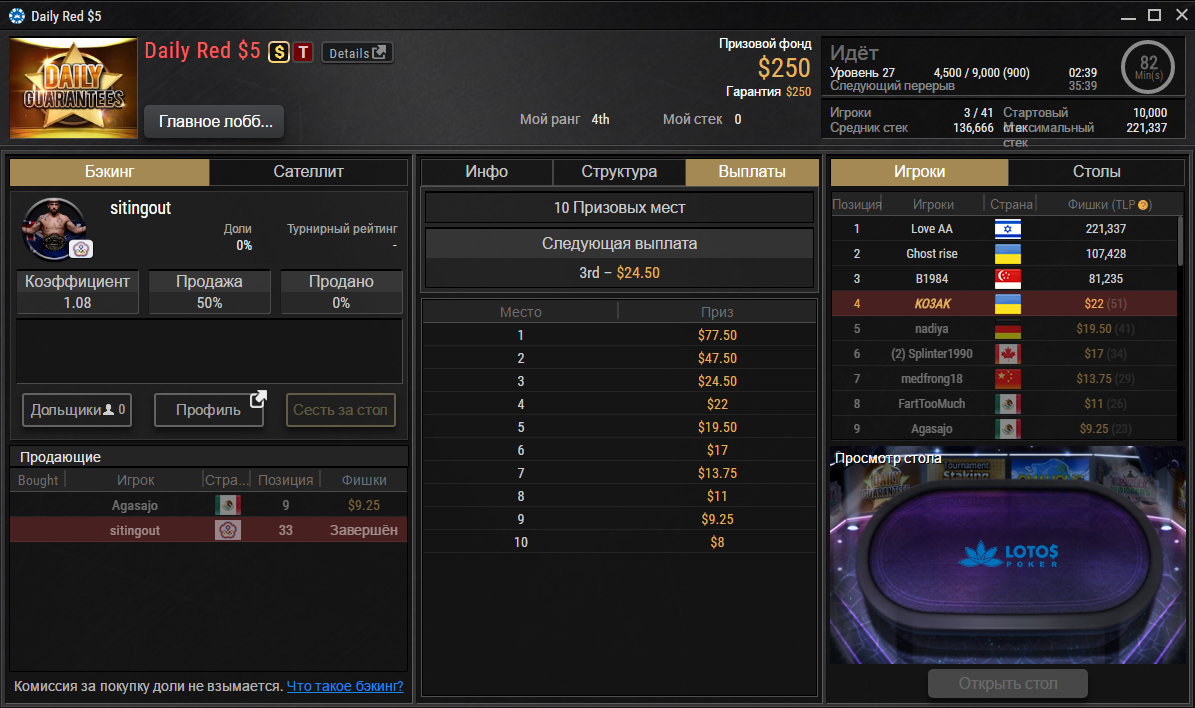This screenshot has width=1195, height=708.
Task: Click the Главное лобби button
Action: tap(214, 122)
